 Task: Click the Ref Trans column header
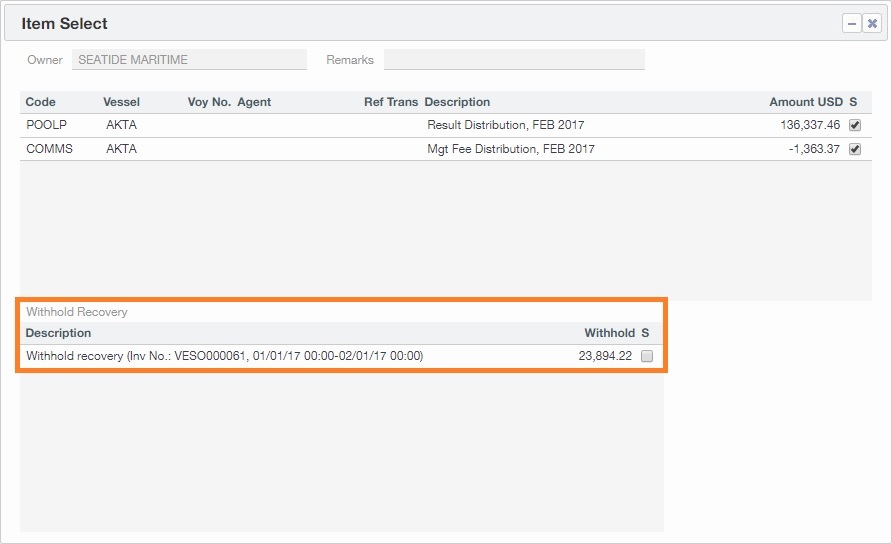point(390,102)
